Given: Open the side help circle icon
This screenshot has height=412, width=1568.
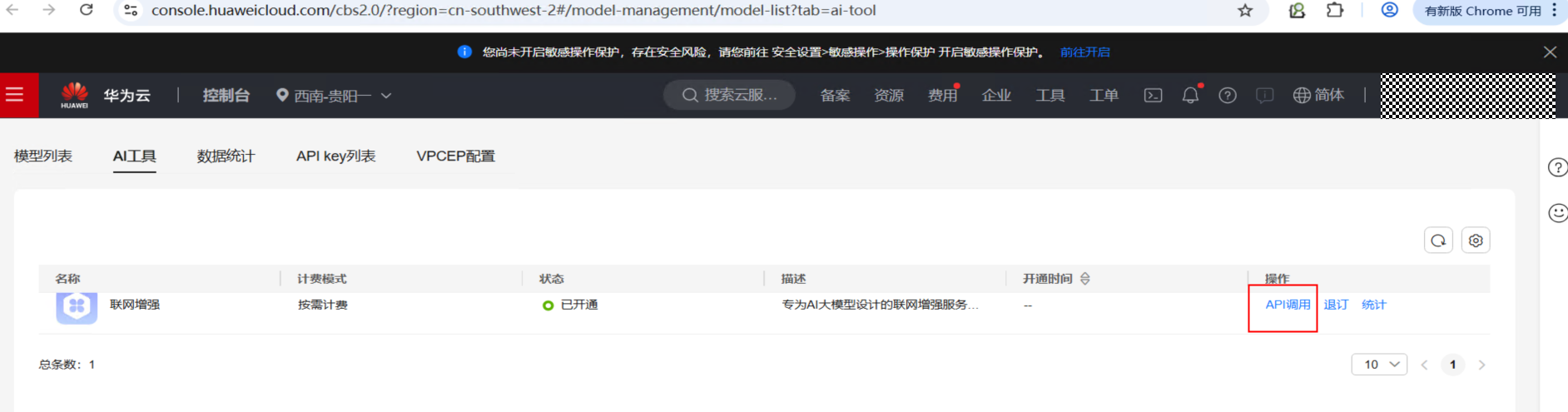Looking at the screenshot, I should (x=1558, y=167).
